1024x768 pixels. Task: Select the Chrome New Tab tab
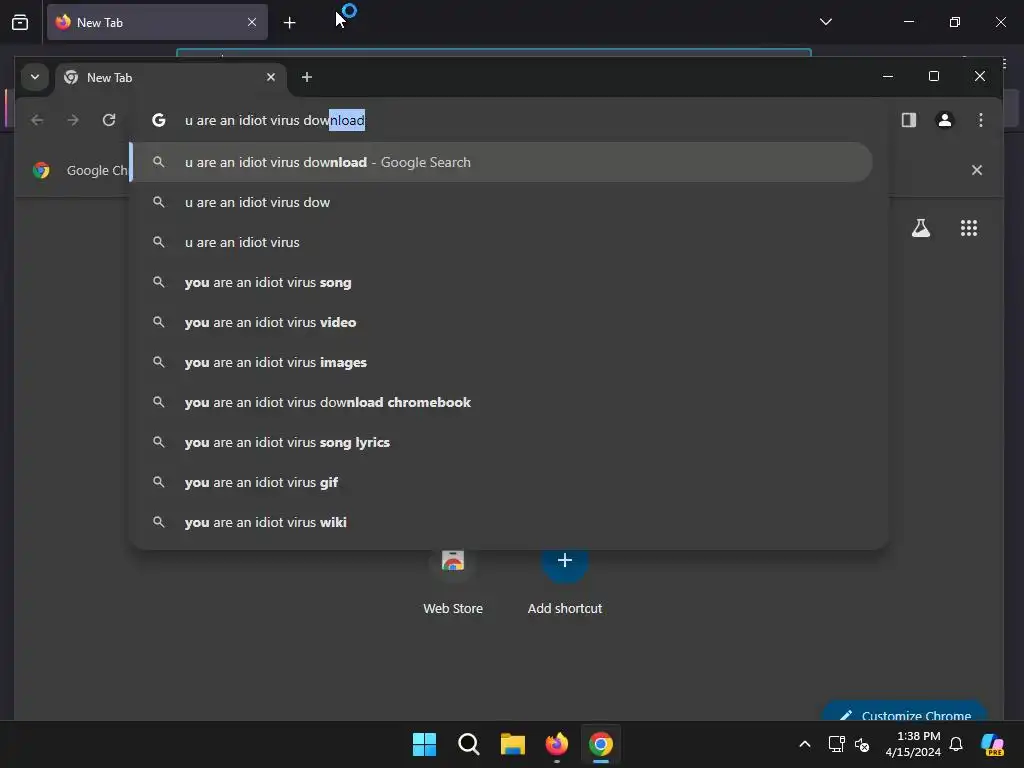[170, 78]
